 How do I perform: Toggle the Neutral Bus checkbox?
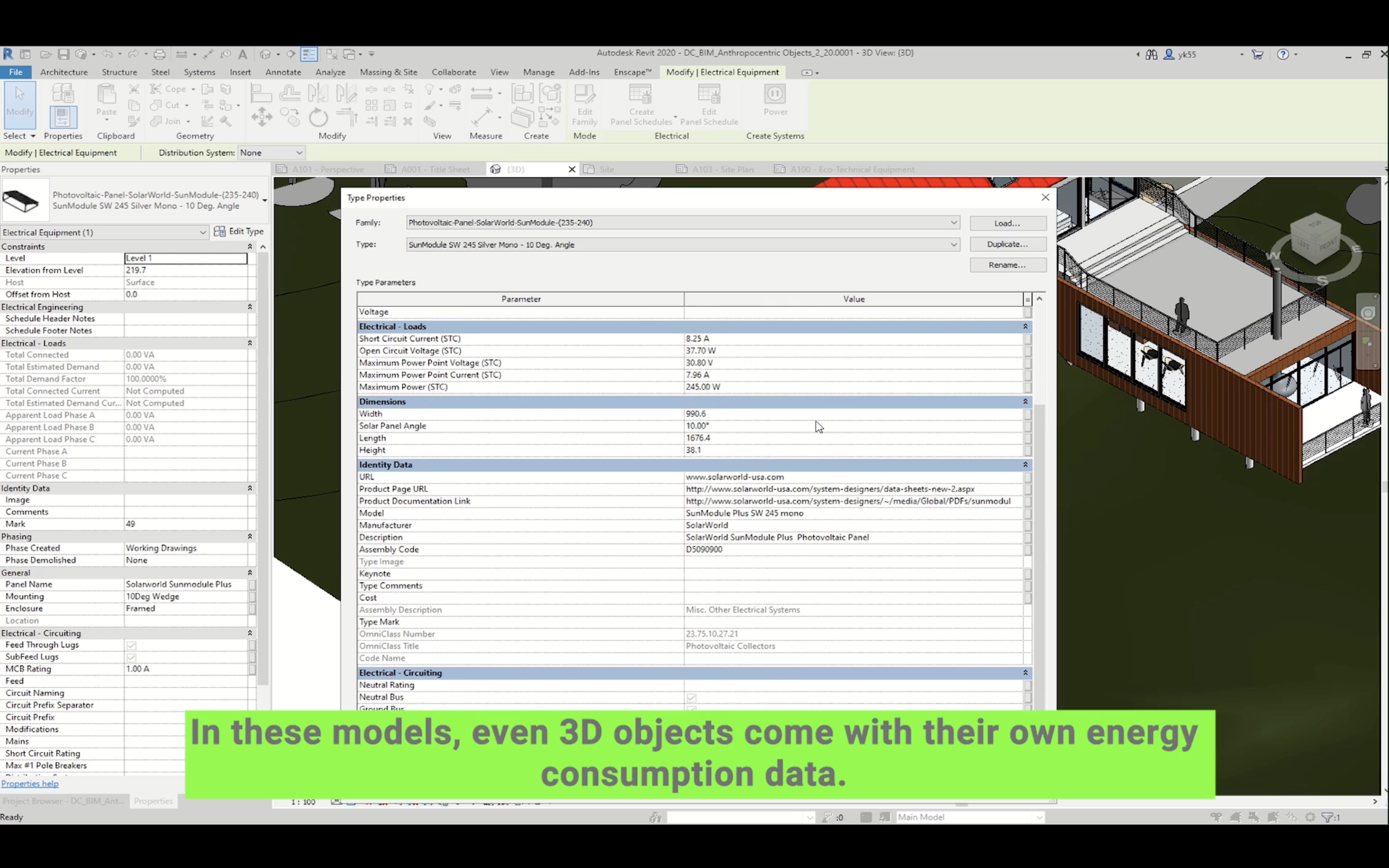[x=691, y=697]
